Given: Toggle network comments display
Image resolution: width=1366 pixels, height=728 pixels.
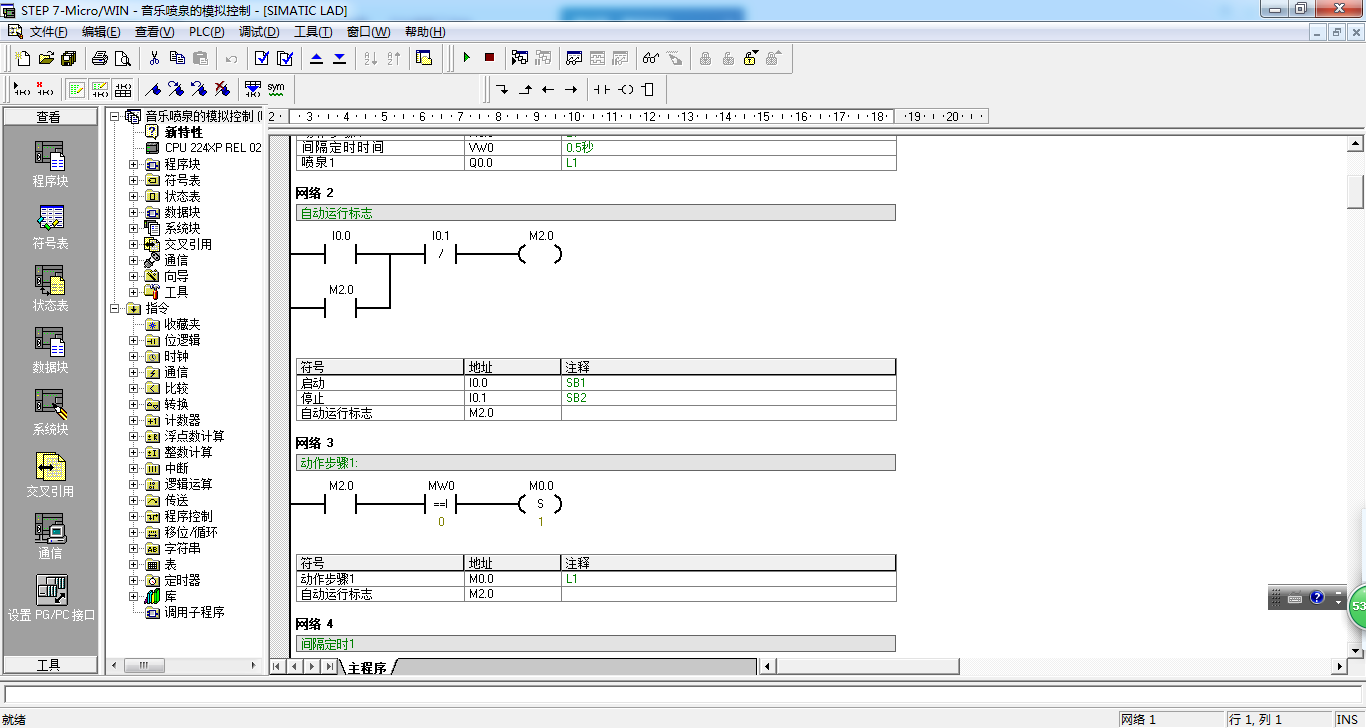Looking at the screenshot, I should [x=99, y=89].
